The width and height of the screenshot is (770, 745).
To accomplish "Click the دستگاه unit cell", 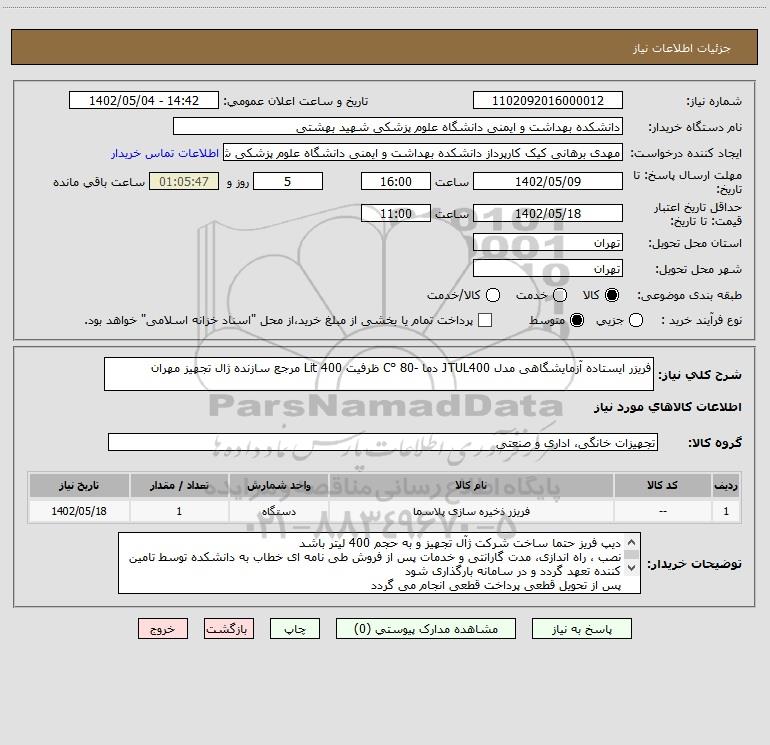I will (278, 511).
